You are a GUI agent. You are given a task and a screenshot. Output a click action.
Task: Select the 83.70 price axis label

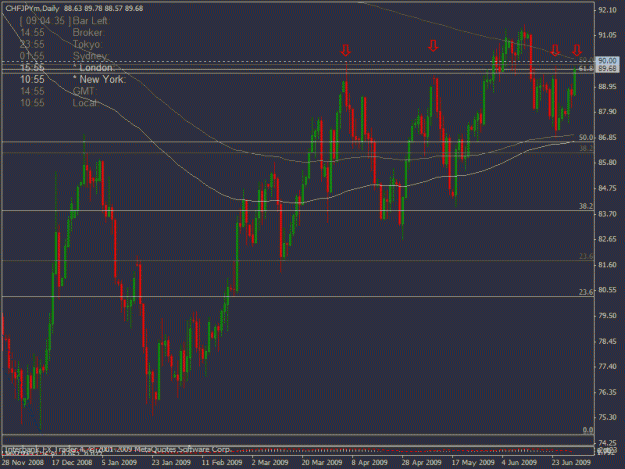tap(607, 214)
